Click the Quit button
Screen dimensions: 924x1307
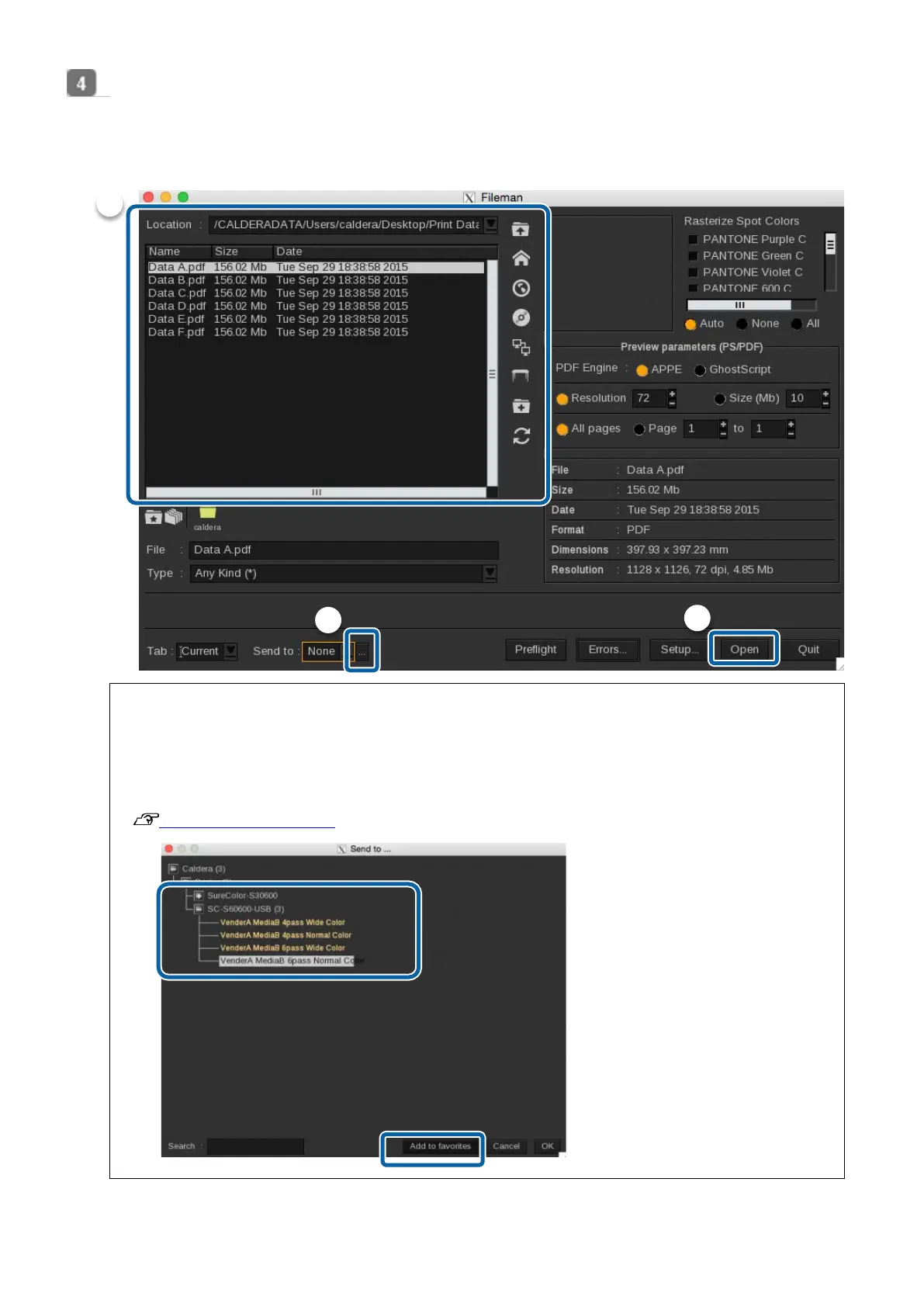808,650
